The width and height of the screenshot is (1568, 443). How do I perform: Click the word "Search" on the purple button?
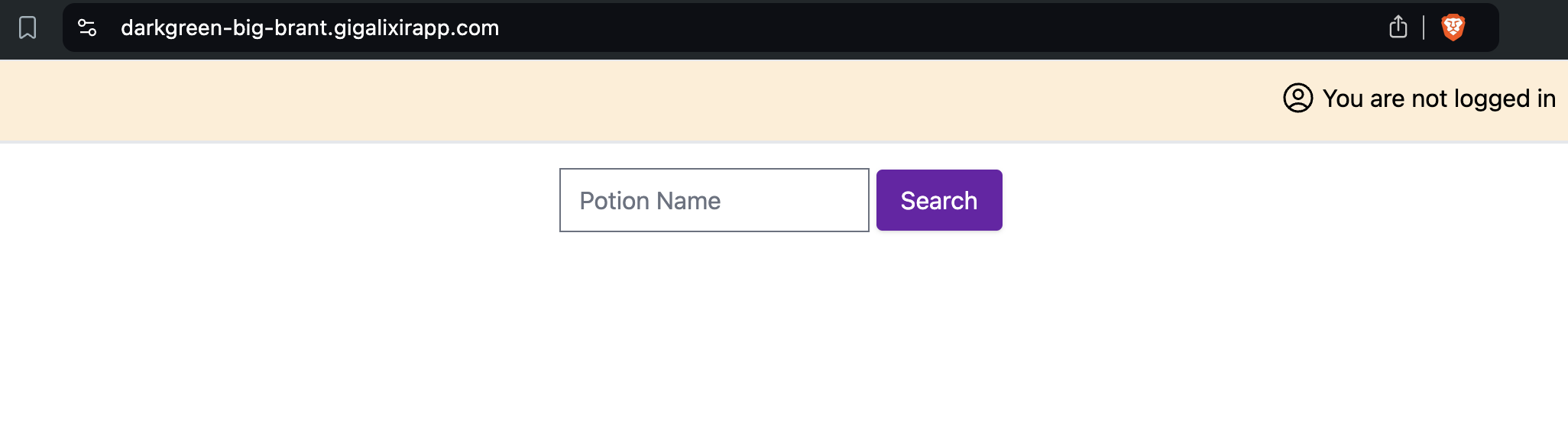click(x=939, y=200)
